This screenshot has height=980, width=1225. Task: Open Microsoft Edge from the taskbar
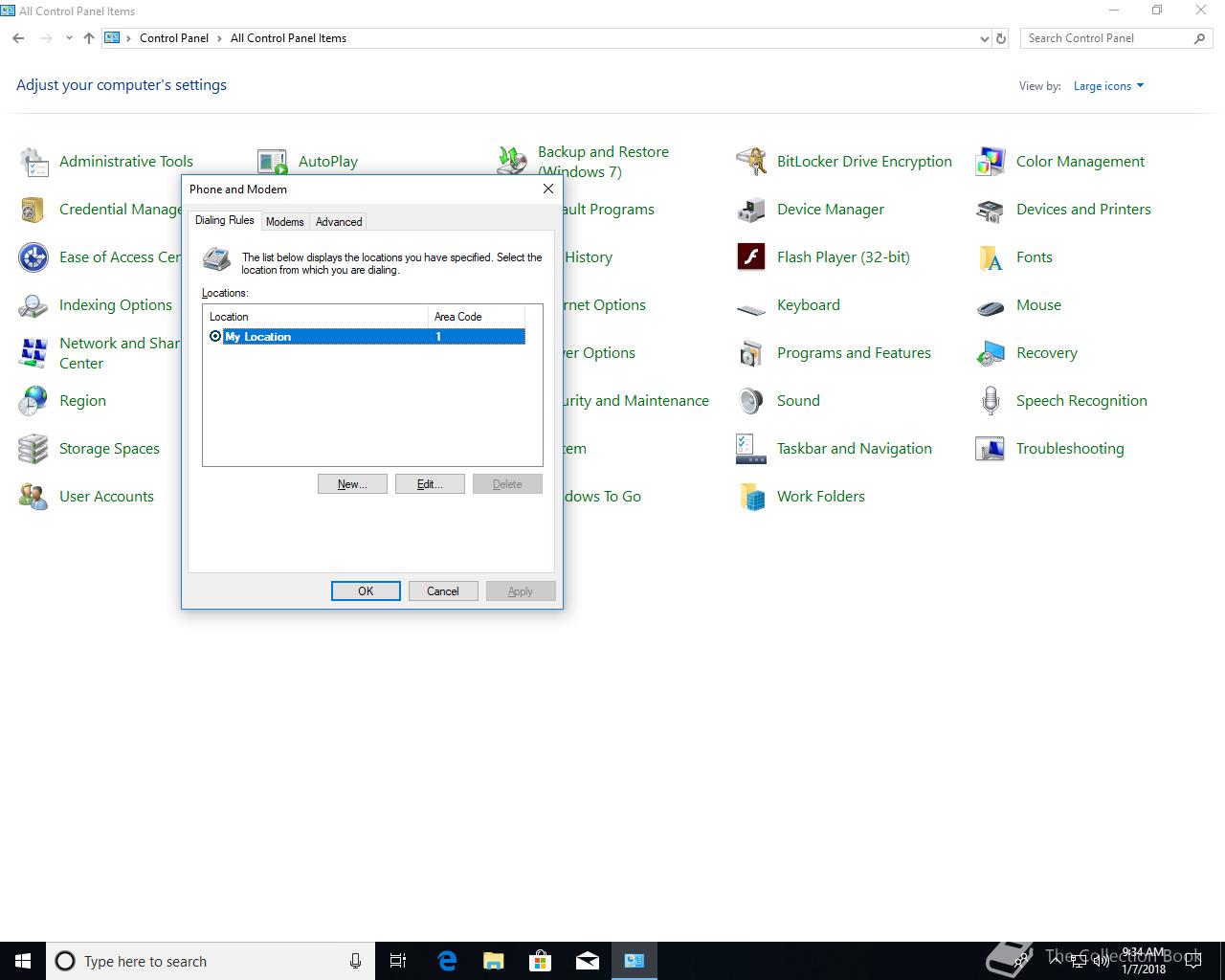pyautogui.click(x=447, y=961)
